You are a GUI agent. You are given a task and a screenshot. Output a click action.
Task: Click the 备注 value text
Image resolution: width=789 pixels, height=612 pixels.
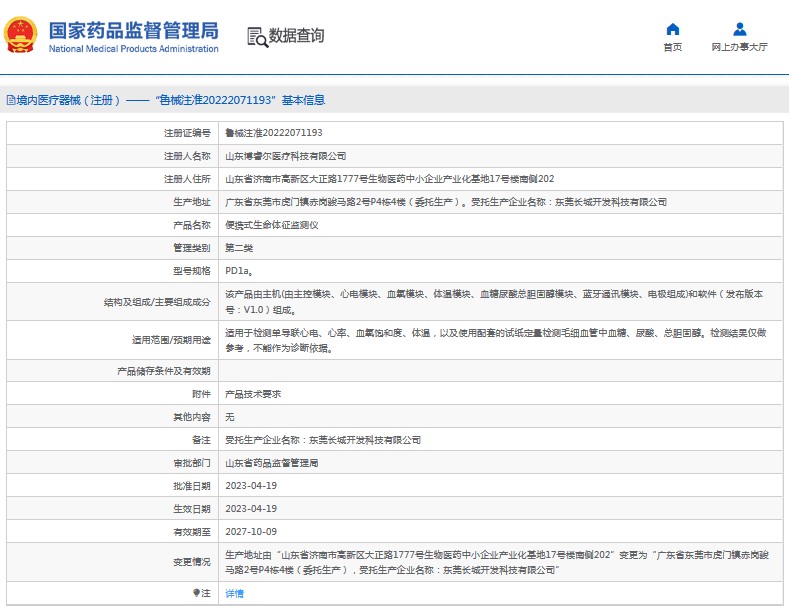pos(323,440)
